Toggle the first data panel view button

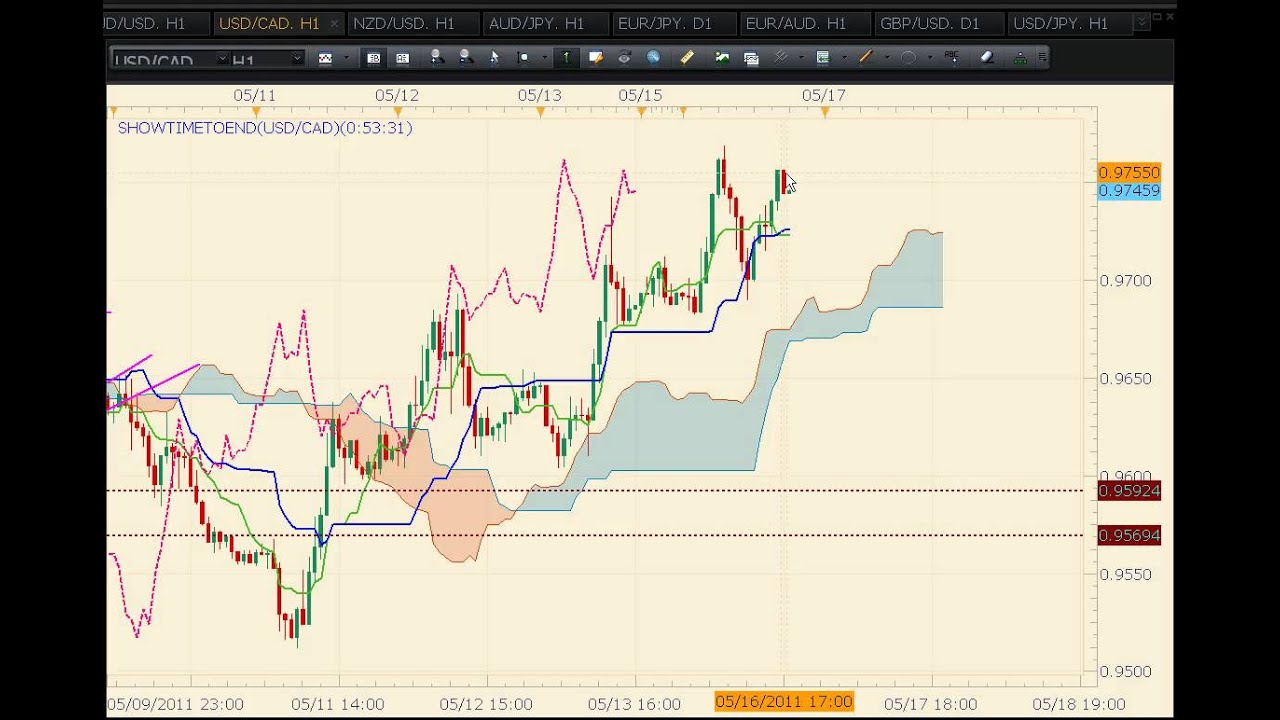(x=374, y=58)
